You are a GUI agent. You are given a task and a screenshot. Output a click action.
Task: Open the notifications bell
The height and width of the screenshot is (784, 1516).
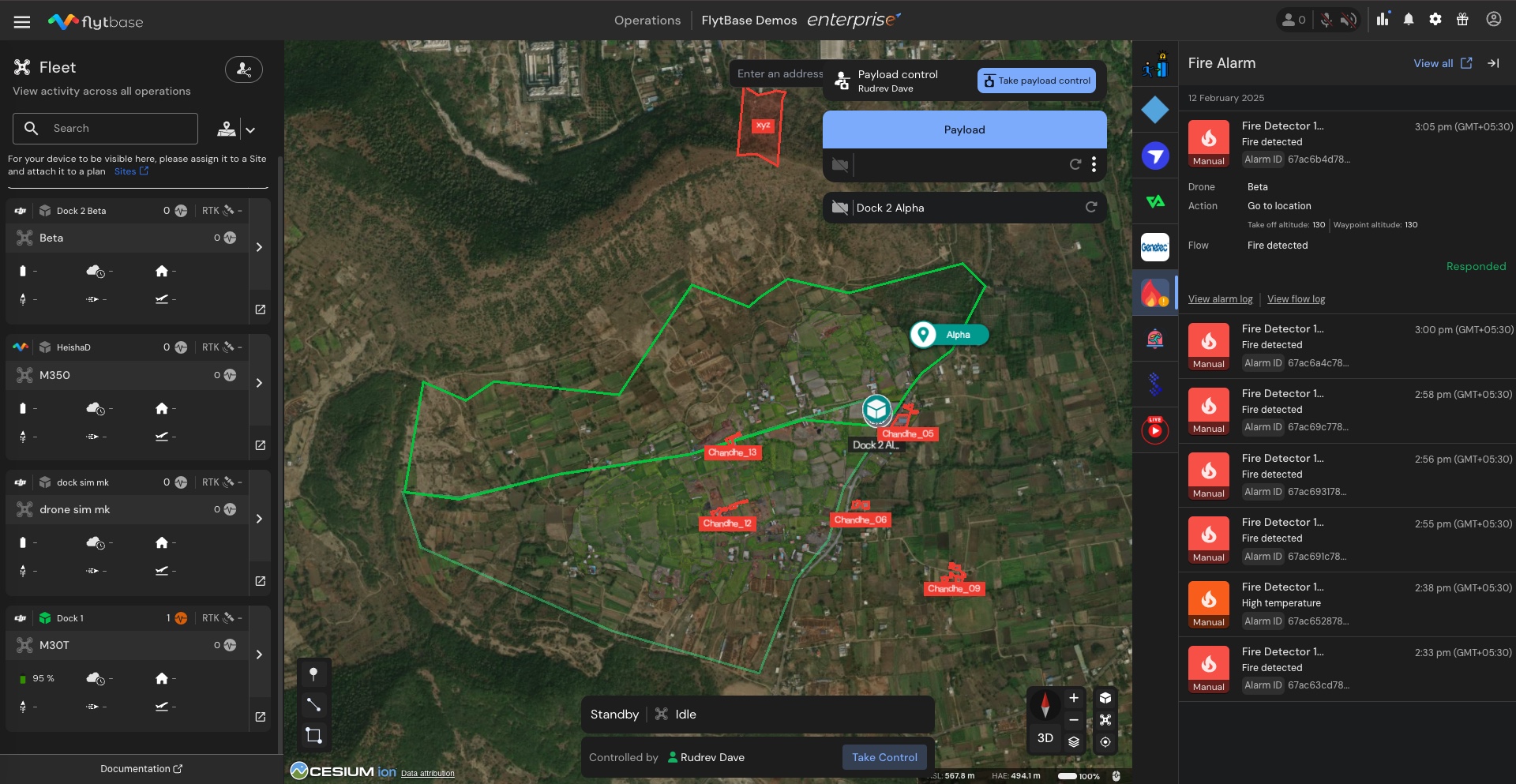tap(1409, 20)
